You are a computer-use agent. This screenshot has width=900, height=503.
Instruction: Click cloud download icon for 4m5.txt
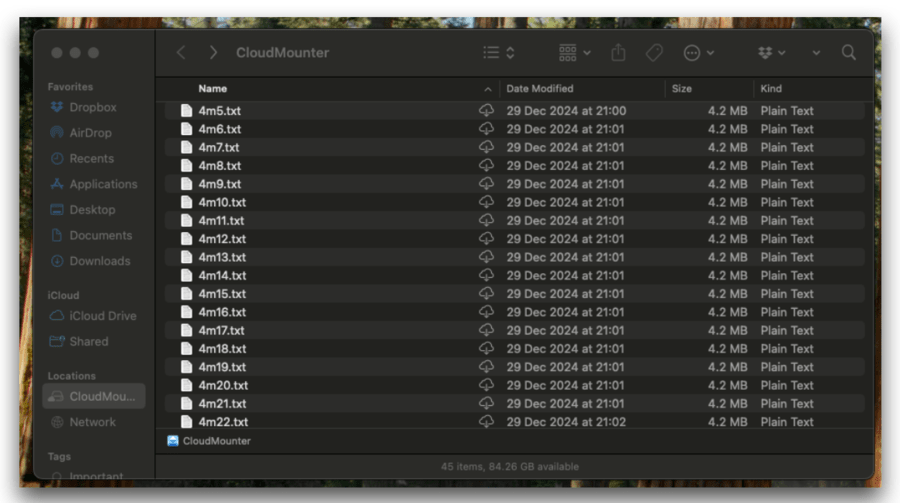coord(486,111)
